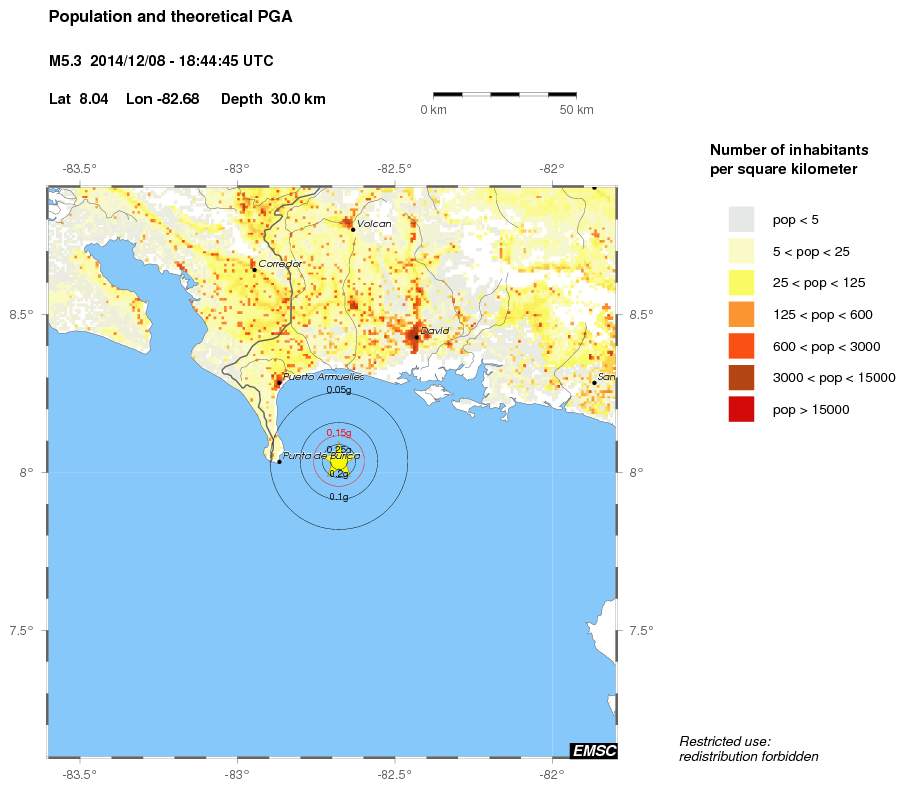This screenshot has height=789, width=906.
Task: Select the orange '125 < pop < 600' swatch
Action: (x=741, y=314)
